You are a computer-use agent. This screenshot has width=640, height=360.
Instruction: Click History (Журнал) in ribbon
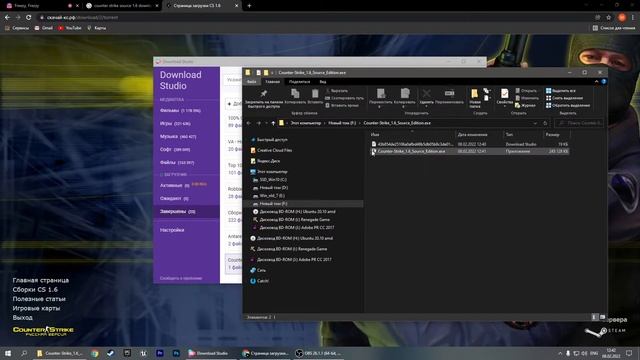pos(525,105)
